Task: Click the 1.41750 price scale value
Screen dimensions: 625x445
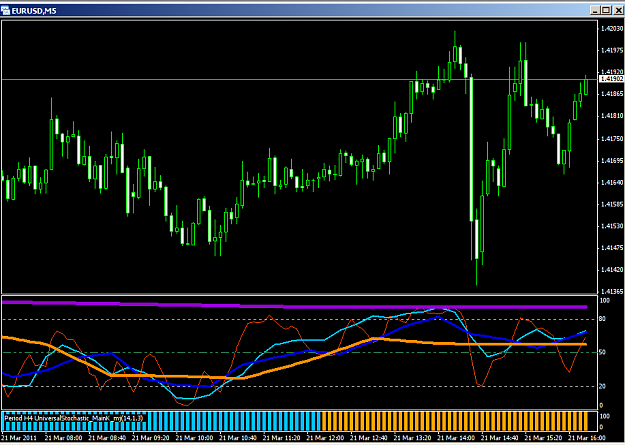Action: [612, 139]
